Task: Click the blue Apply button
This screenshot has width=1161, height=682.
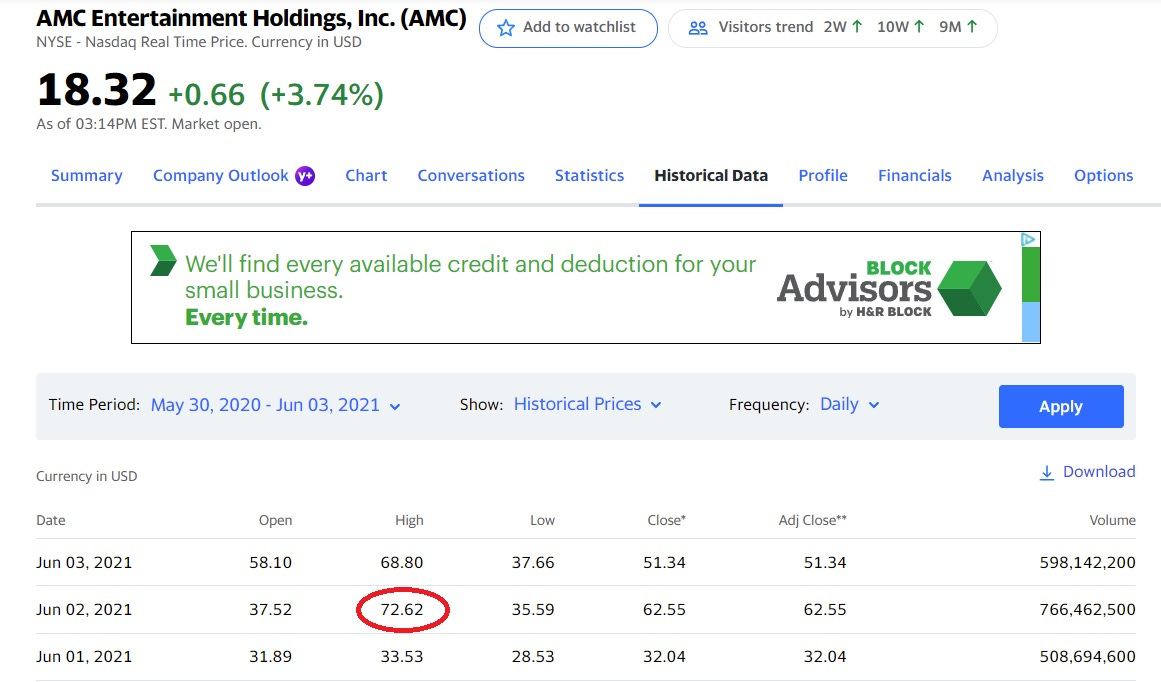Action: [1061, 407]
